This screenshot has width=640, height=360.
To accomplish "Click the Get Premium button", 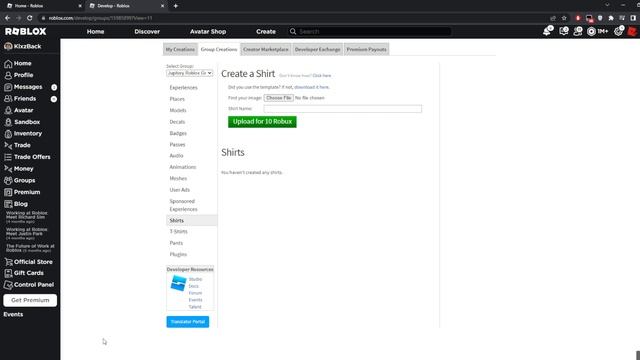I will 30,300.
